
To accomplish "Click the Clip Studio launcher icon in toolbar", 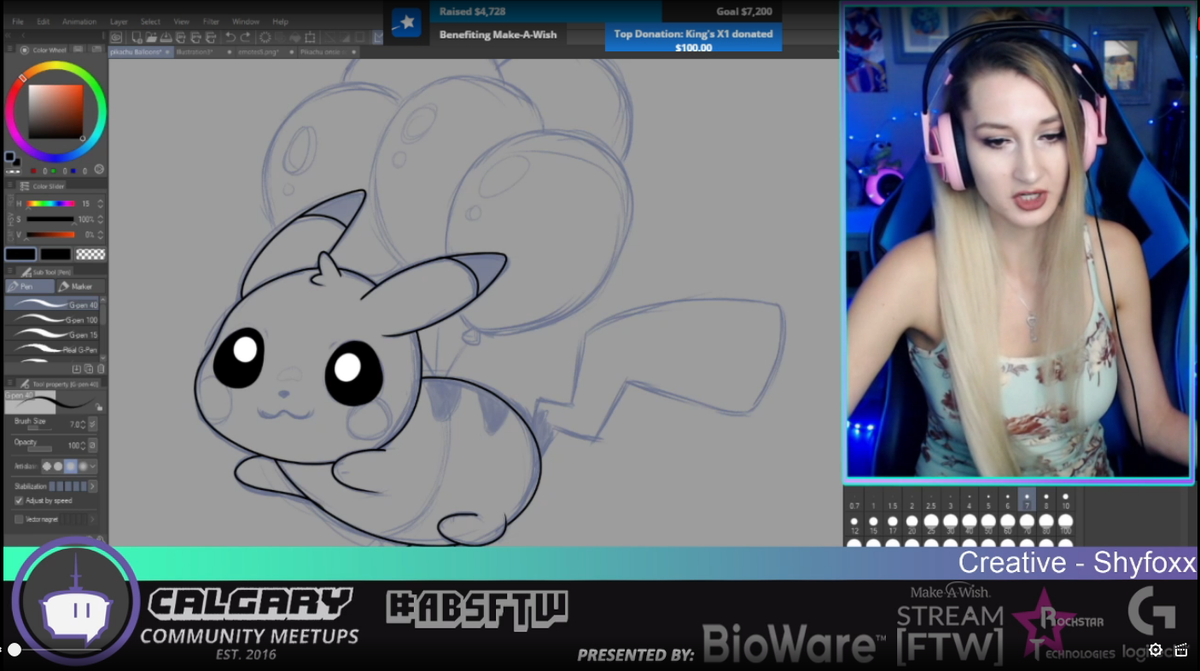I will 116,37.
